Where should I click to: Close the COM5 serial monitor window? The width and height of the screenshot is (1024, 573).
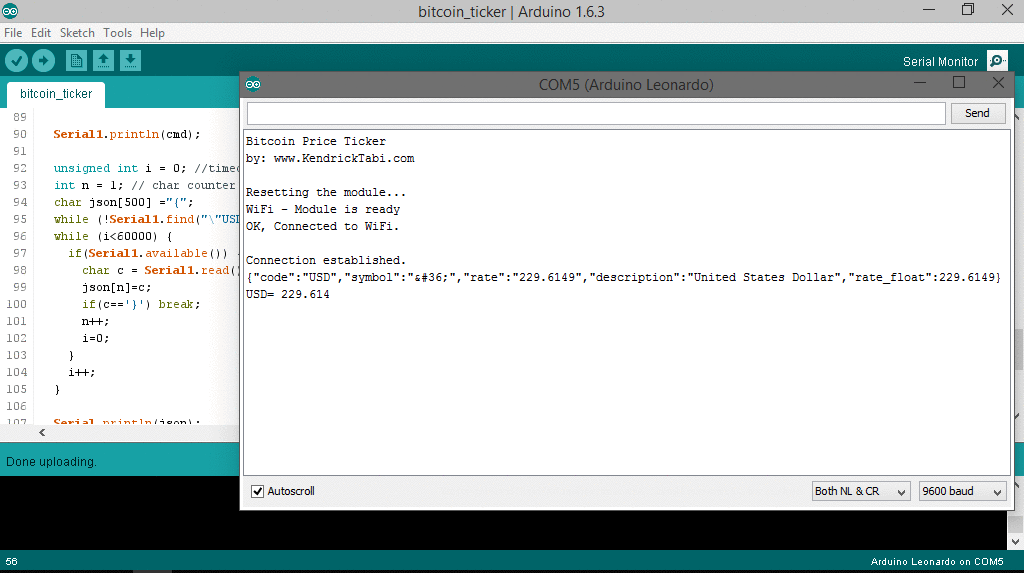tap(999, 82)
